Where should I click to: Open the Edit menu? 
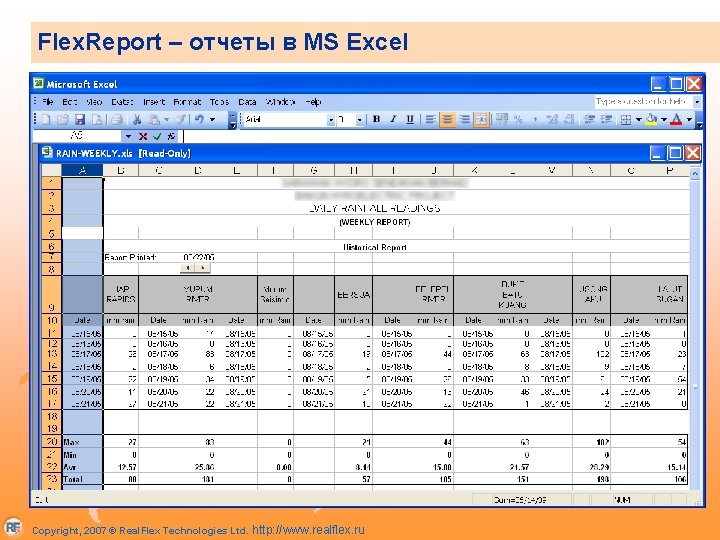69,102
